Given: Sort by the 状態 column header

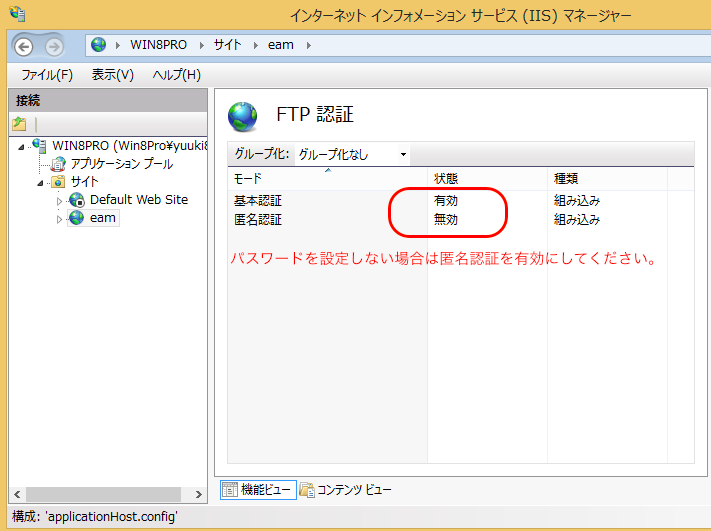Looking at the screenshot, I should pyautogui.click(x=487, y=179).
